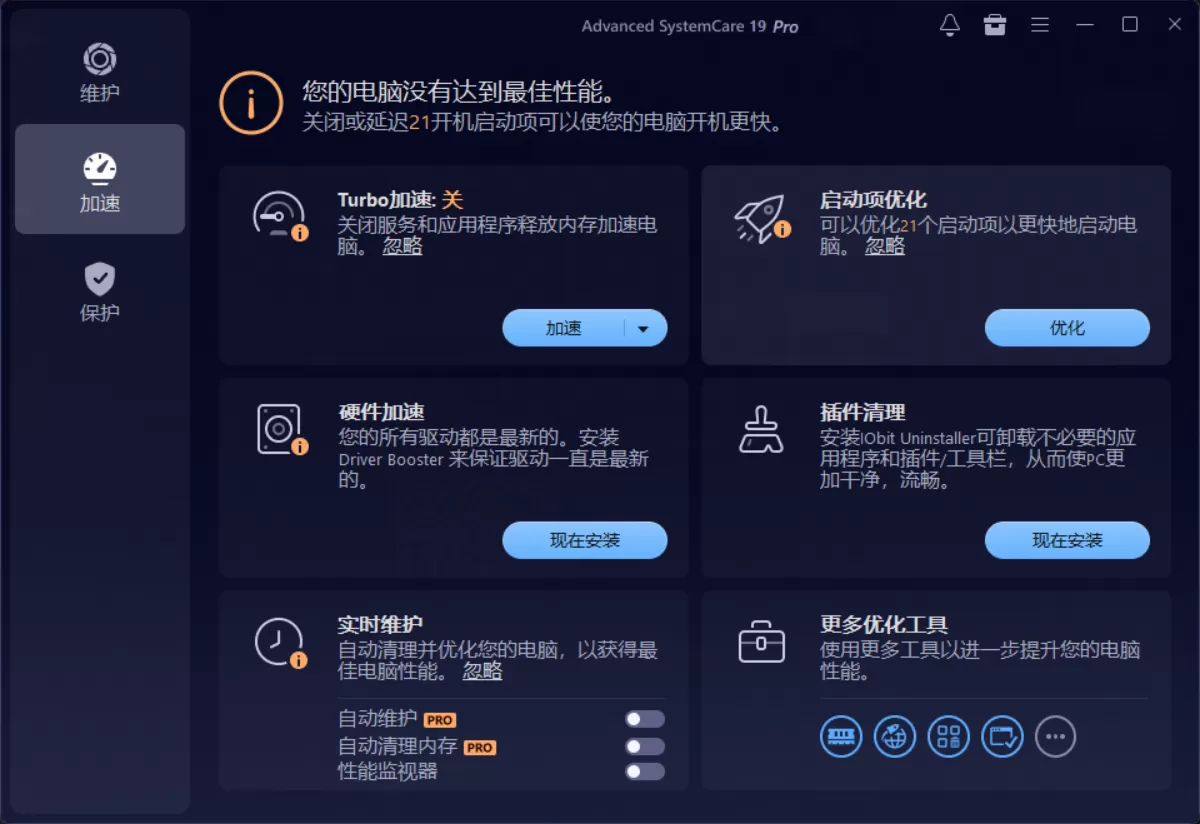The image size is (1200, 824).
Task: Open the app uninstall tool icon
Action: click(x=948, y=737)
